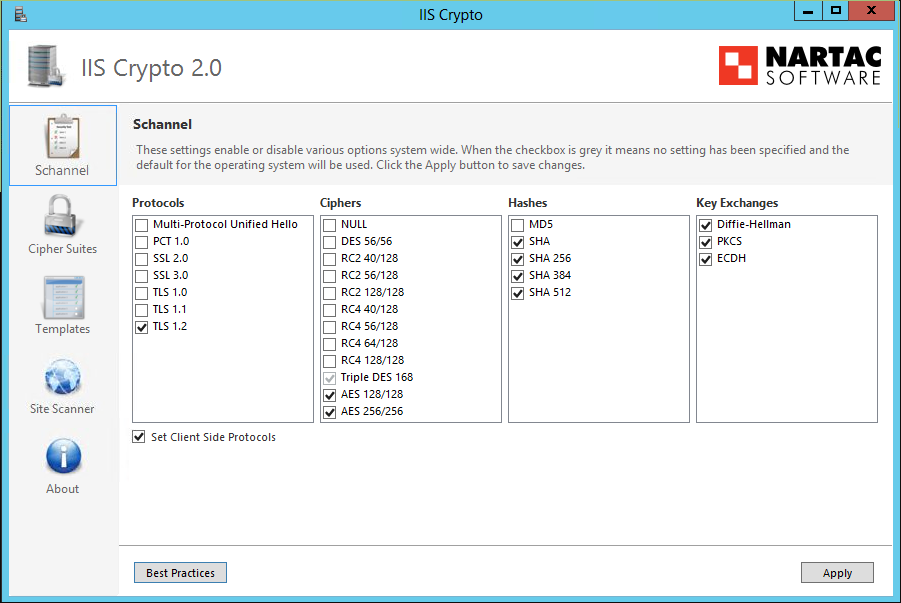Open the Cipher Suites padlock icon
Screen dimensions: 901x603
pyautogui.click(x=61, y=216)
